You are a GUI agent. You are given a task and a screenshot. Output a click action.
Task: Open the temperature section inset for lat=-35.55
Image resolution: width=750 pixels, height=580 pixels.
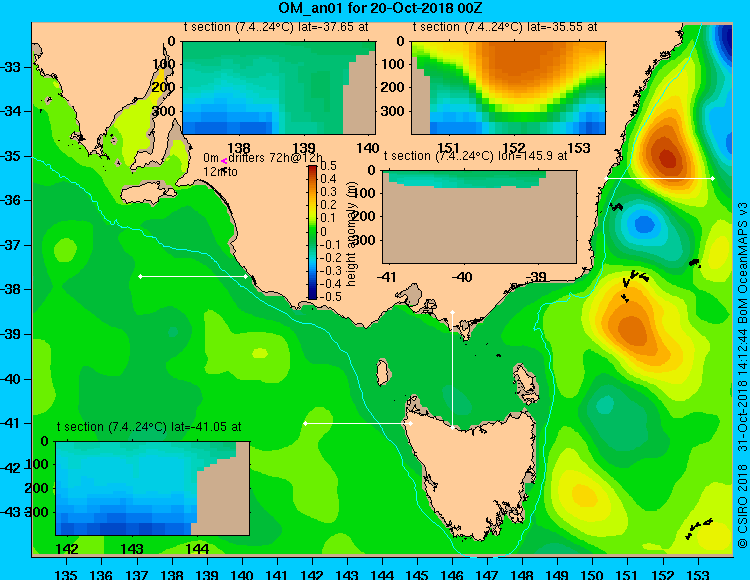coord(508,88)
